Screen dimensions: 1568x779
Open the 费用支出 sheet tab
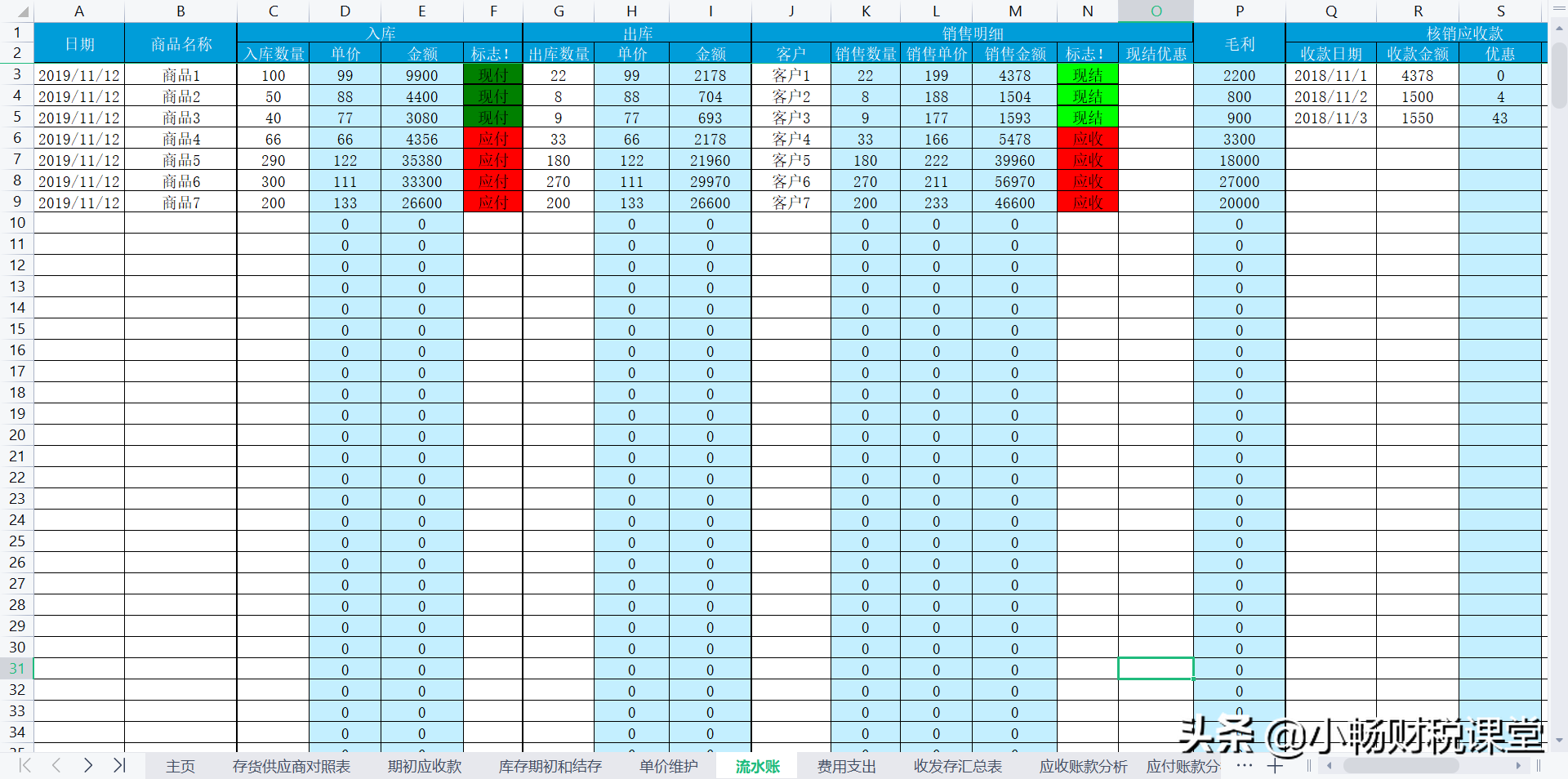847,767
